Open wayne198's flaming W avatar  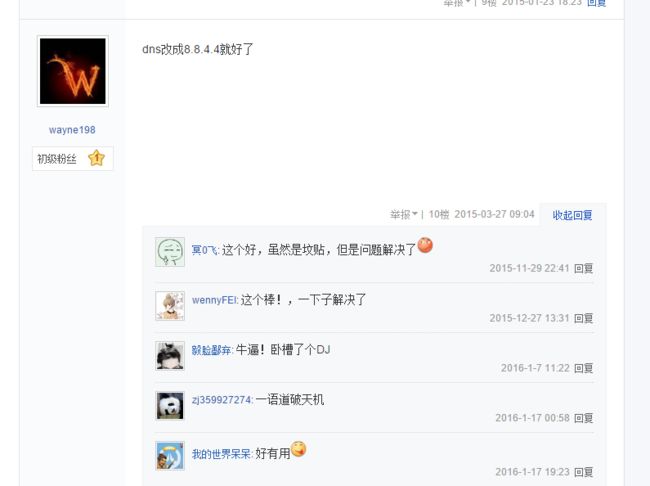pos(73,71)
